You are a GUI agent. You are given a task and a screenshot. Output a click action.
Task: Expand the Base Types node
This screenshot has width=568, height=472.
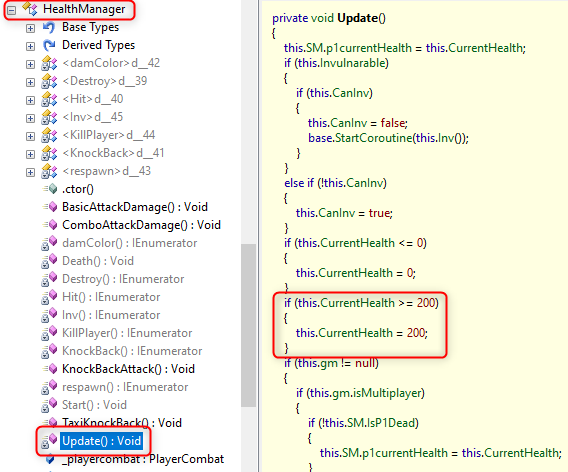30,28
